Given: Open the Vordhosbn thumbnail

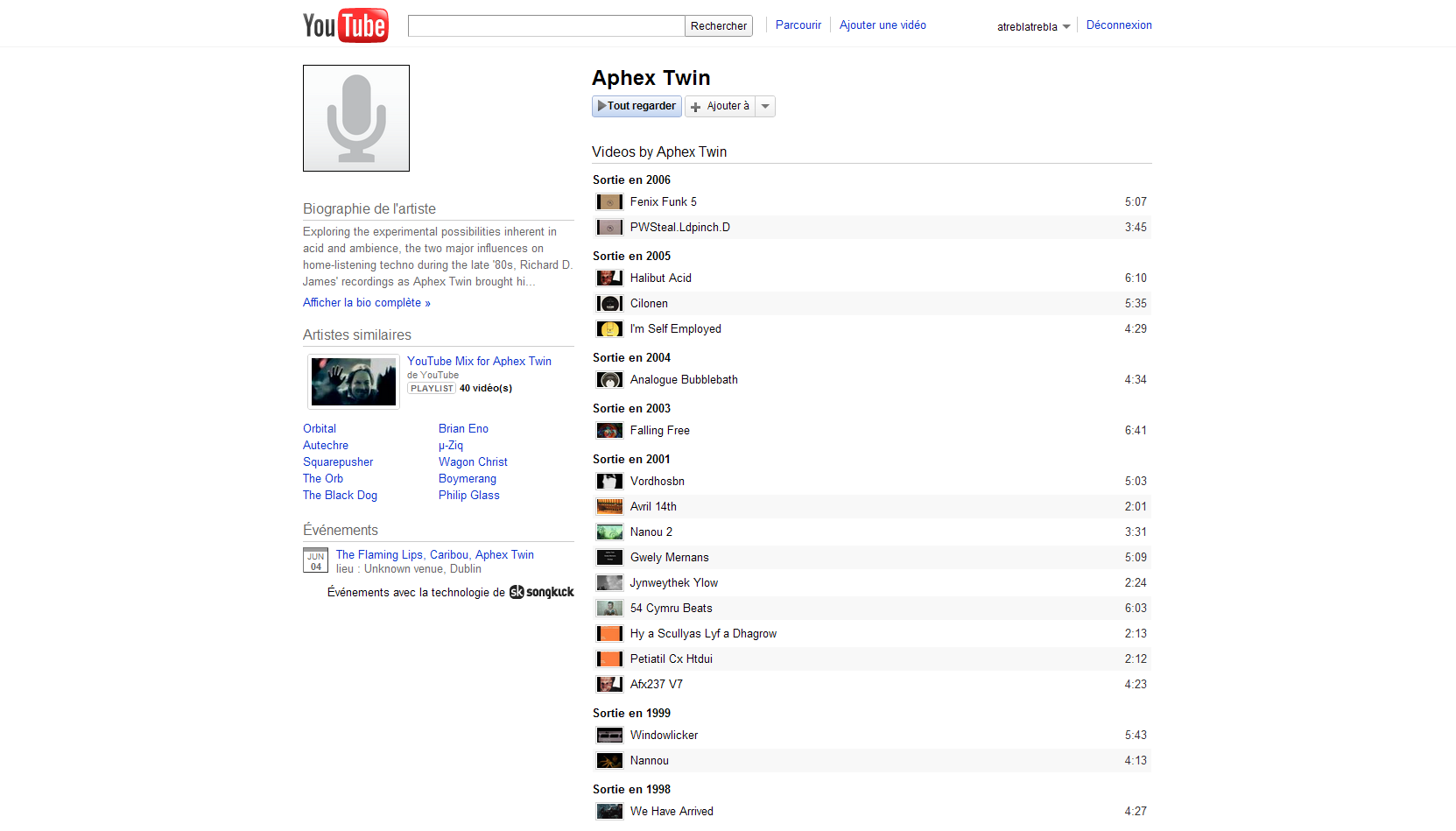Looking at the screenshot, I should (x=609, y=482).
